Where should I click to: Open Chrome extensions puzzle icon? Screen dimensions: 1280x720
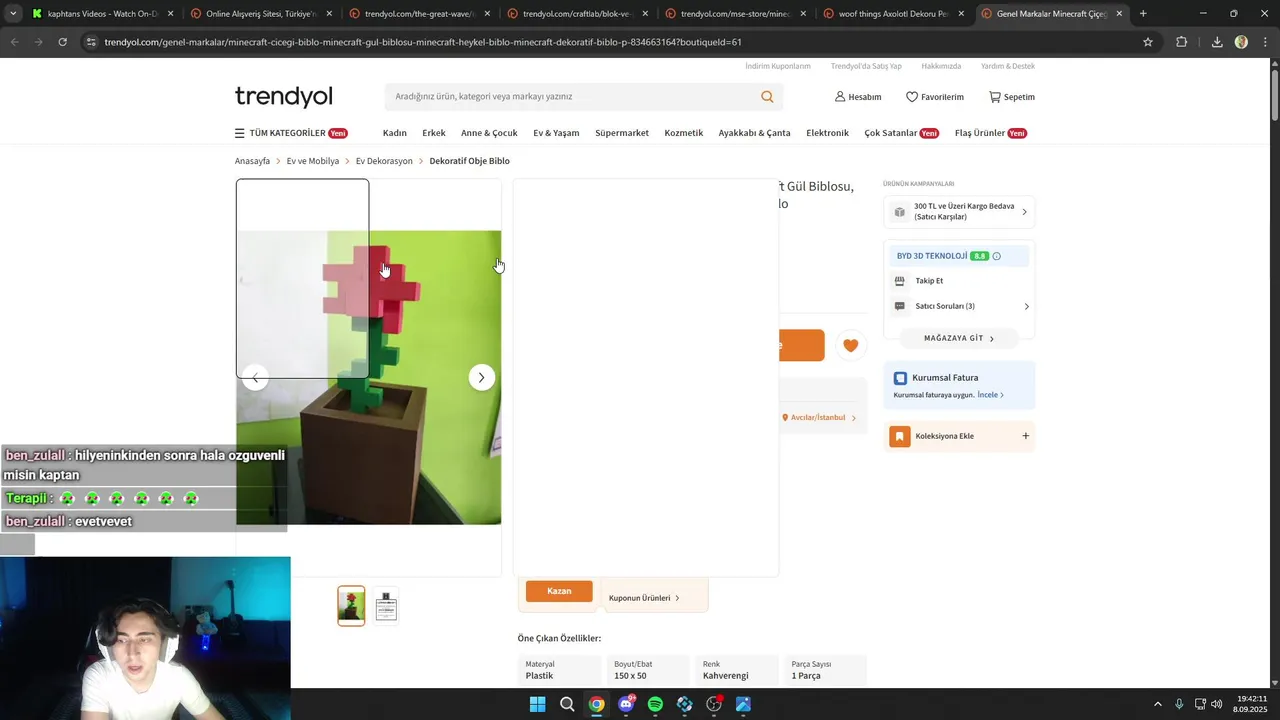point(1181,42)
